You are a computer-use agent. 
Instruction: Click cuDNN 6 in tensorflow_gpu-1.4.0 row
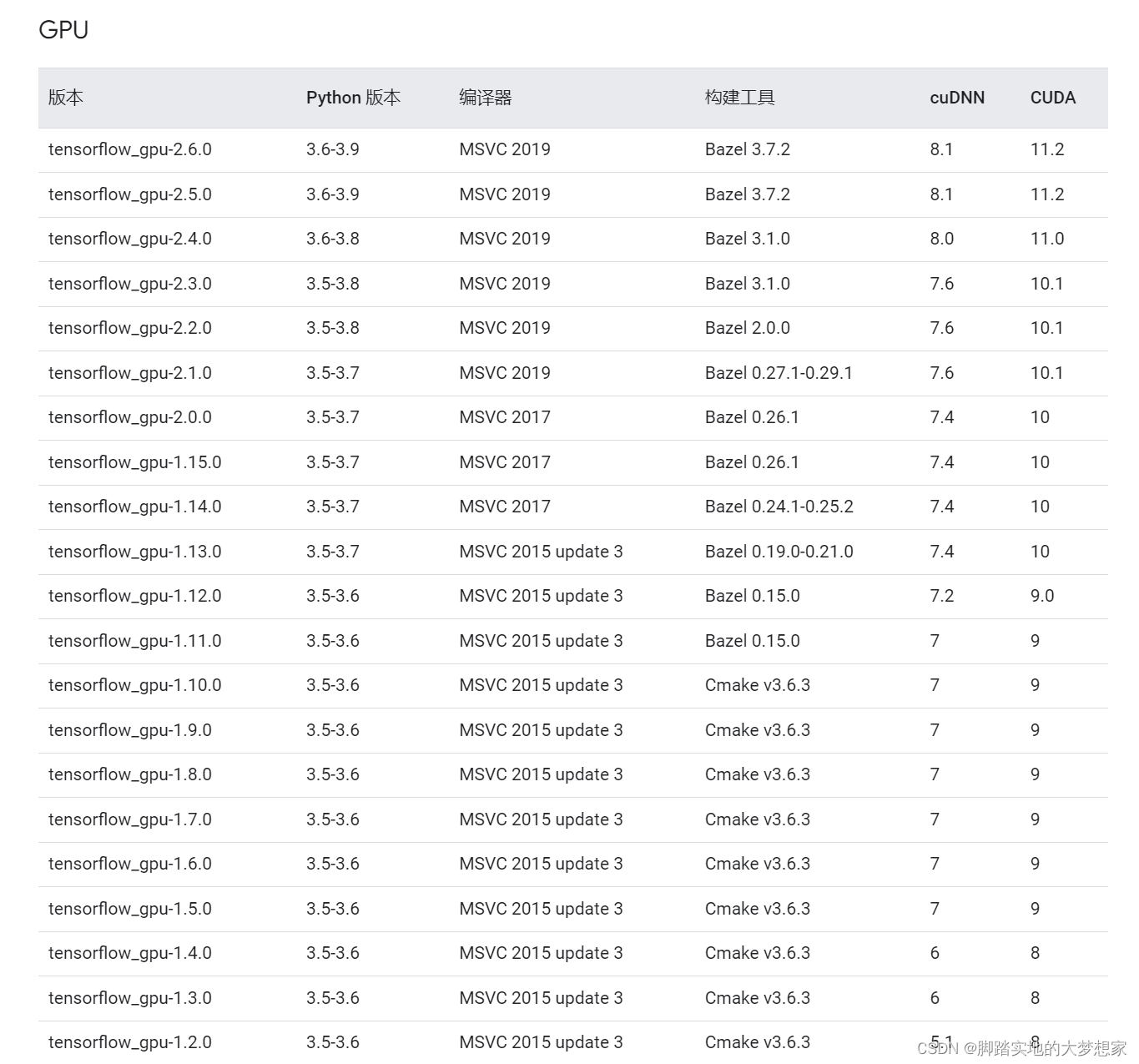(x=935, y=953)
